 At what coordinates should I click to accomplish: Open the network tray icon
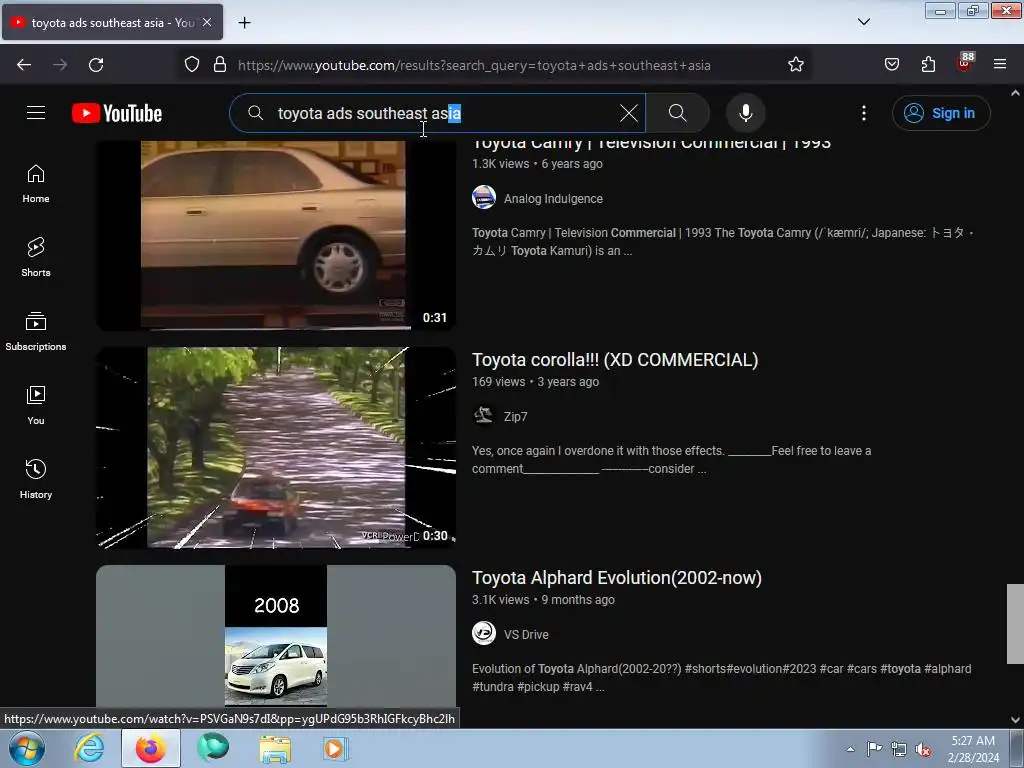click(899, 750)
